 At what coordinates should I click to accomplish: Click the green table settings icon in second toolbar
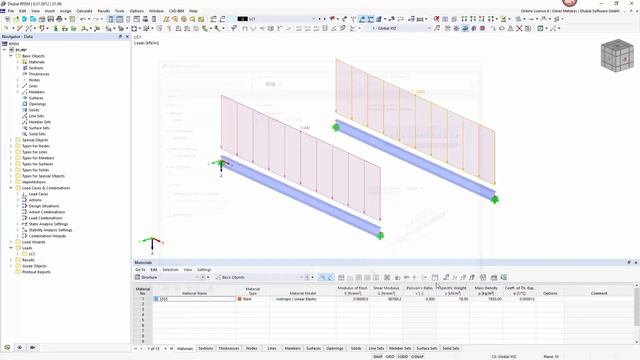tap(540, 29)
